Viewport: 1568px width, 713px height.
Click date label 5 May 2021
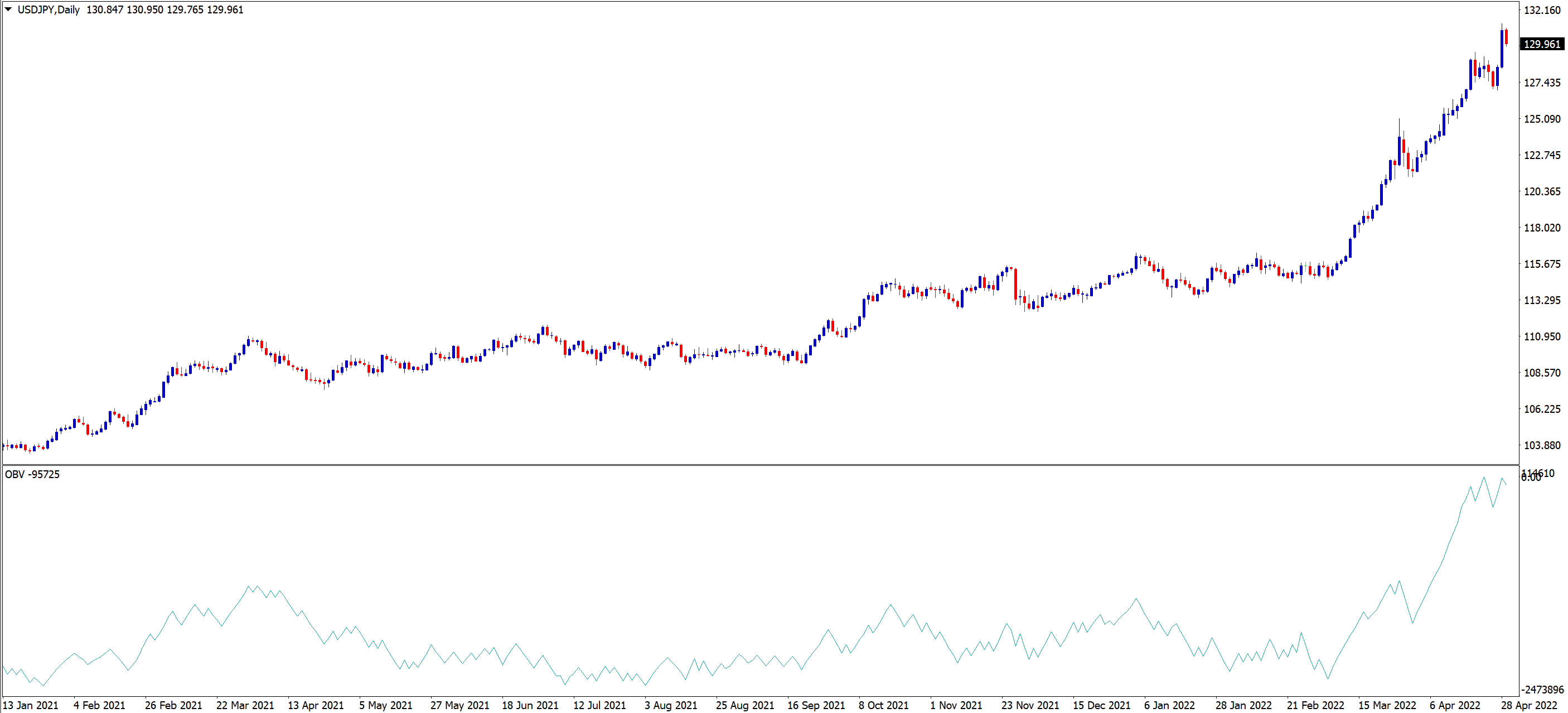coord(386,705)
